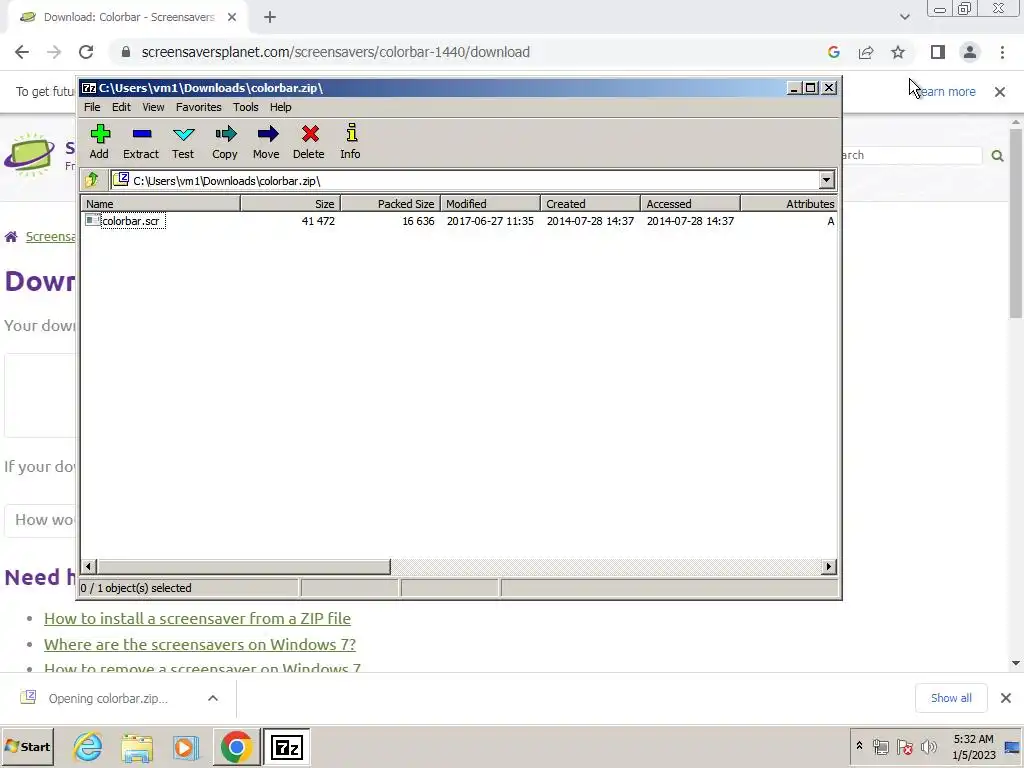
Task: Open the Chrome three-dot menu
Action: (1002, 52)
